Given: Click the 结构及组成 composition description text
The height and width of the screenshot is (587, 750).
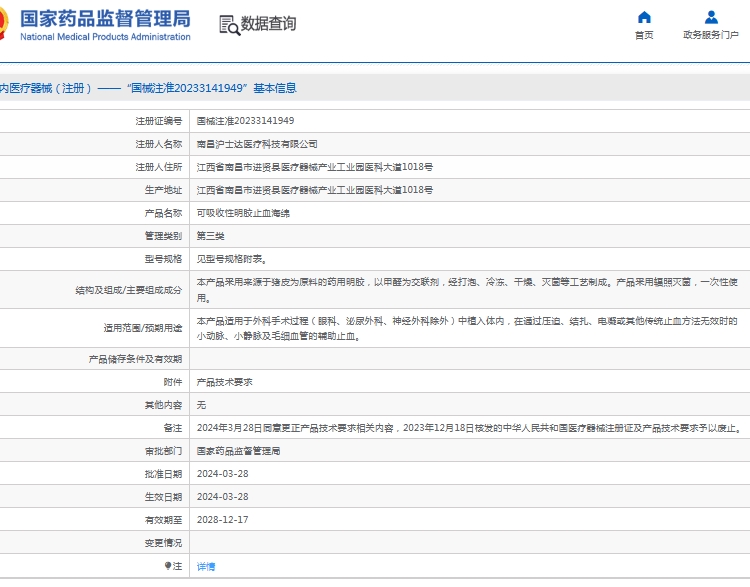Looking at the screenshot, I should 467,290.
